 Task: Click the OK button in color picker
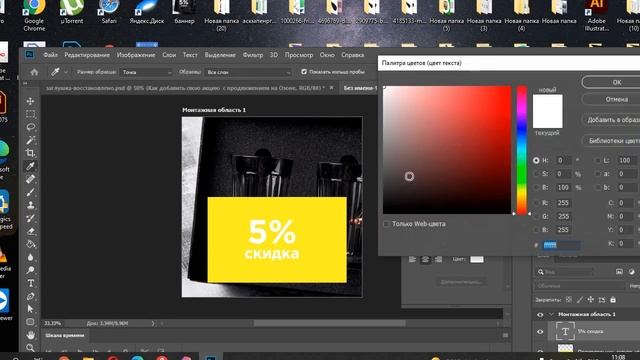pyautogui.click(x=611, y=82)
